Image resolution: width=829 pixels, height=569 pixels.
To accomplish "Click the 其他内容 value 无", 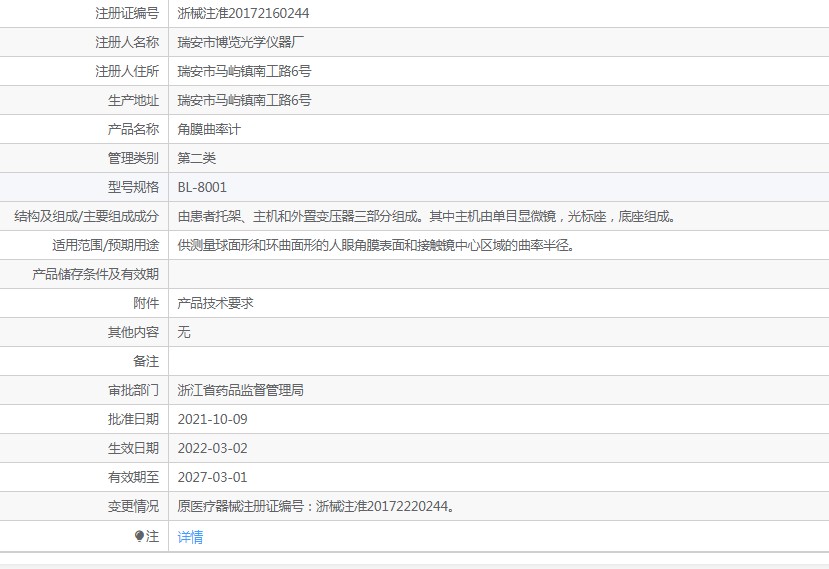I will coord(184,332).
